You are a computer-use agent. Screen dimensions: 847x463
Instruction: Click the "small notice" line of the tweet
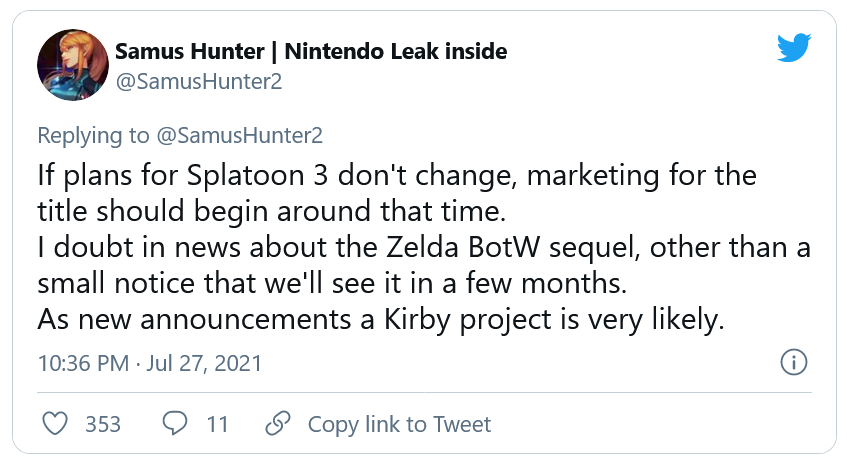[331, 282]
